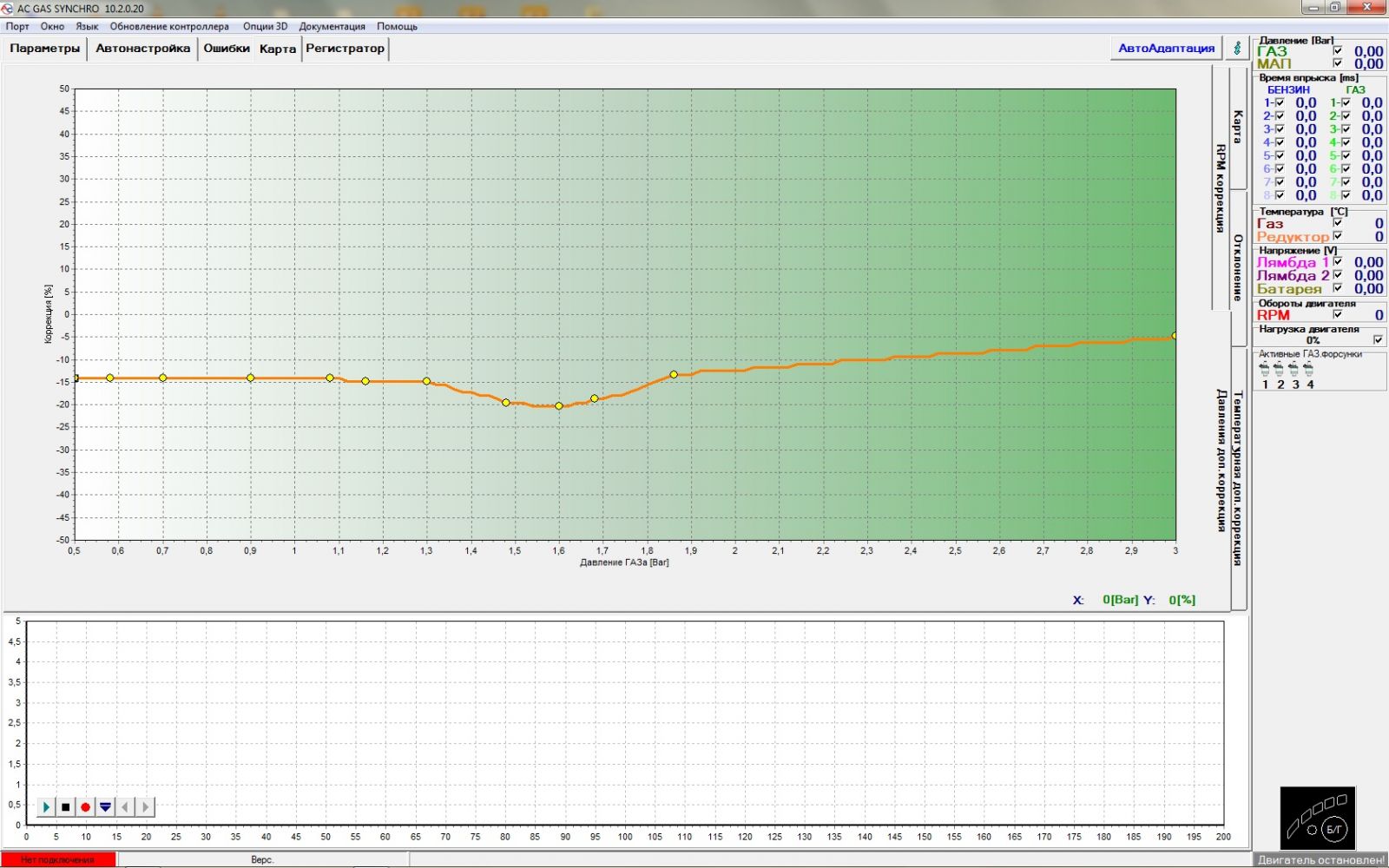The height and width of the screenshot is (868, 1389).
Task: Click the recorder's right arrow button
Action: coord(145,807)
